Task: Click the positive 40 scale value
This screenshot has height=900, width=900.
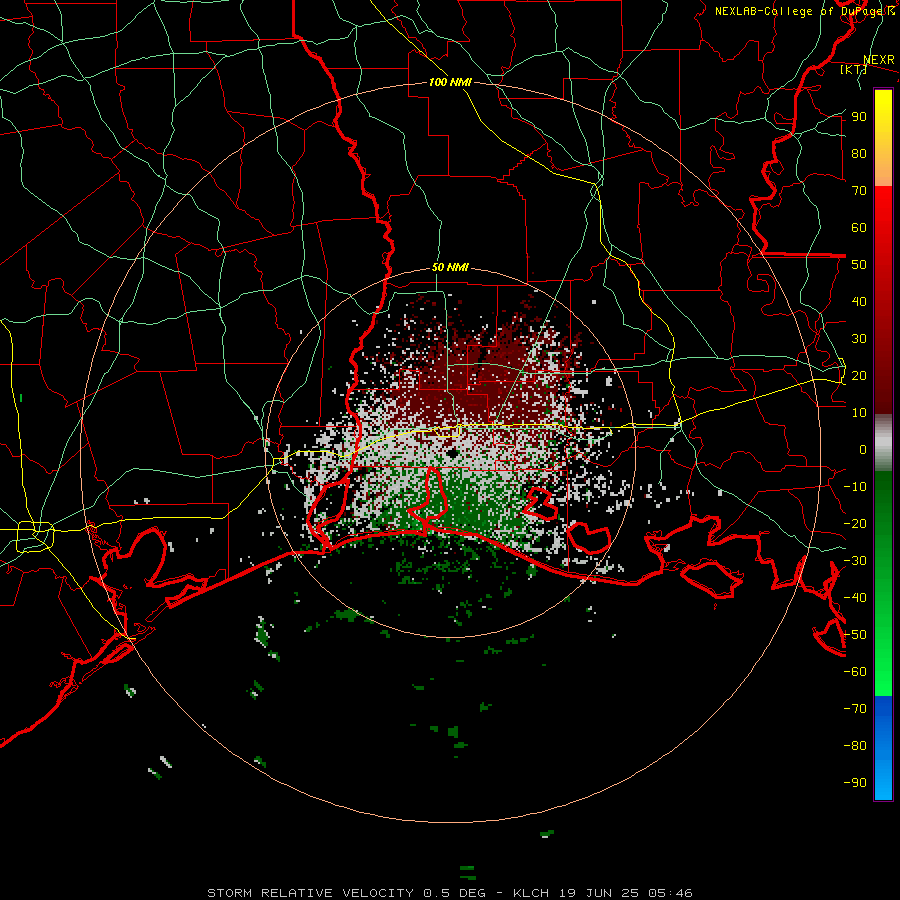Action: [859, 301]
